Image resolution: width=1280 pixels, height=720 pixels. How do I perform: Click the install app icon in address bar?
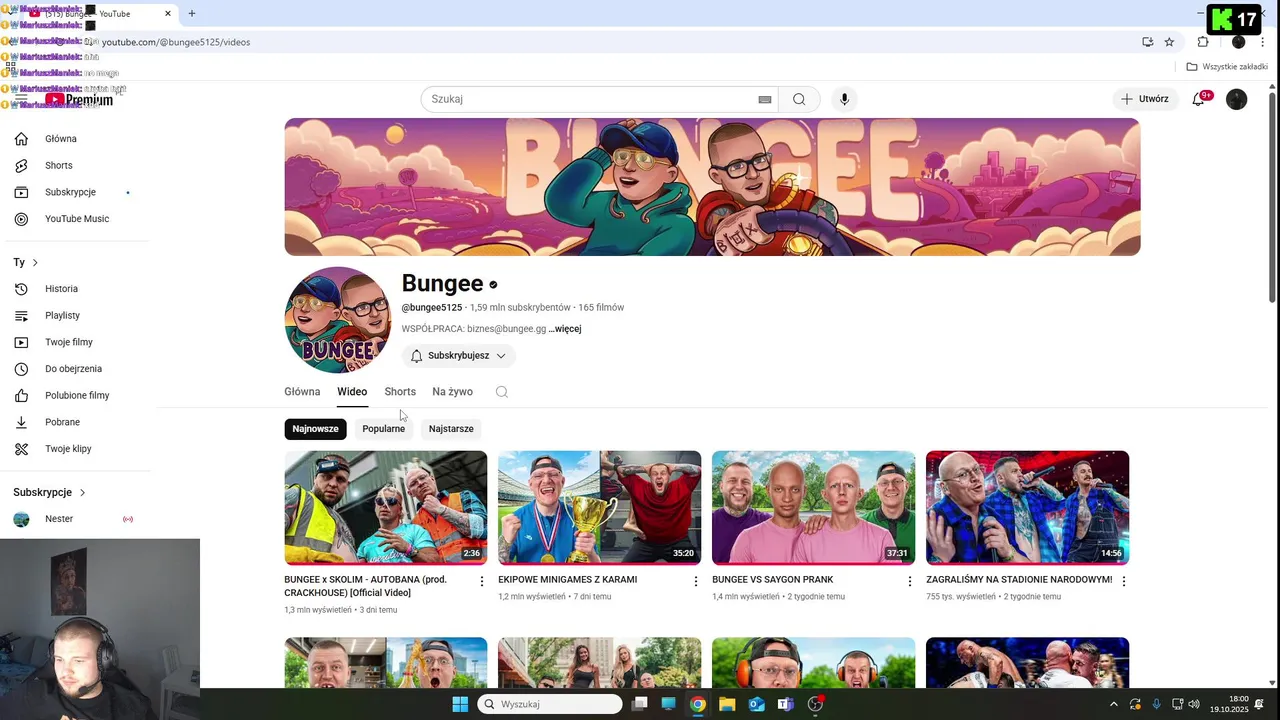[1148, 42]
